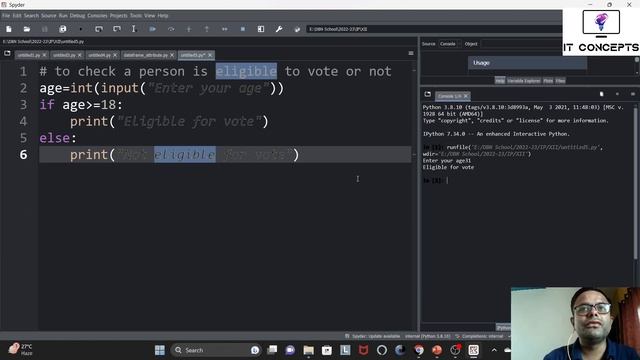Step out of function in debugger
The height and width of the screenshot is (360, 640).
point(207,29)
